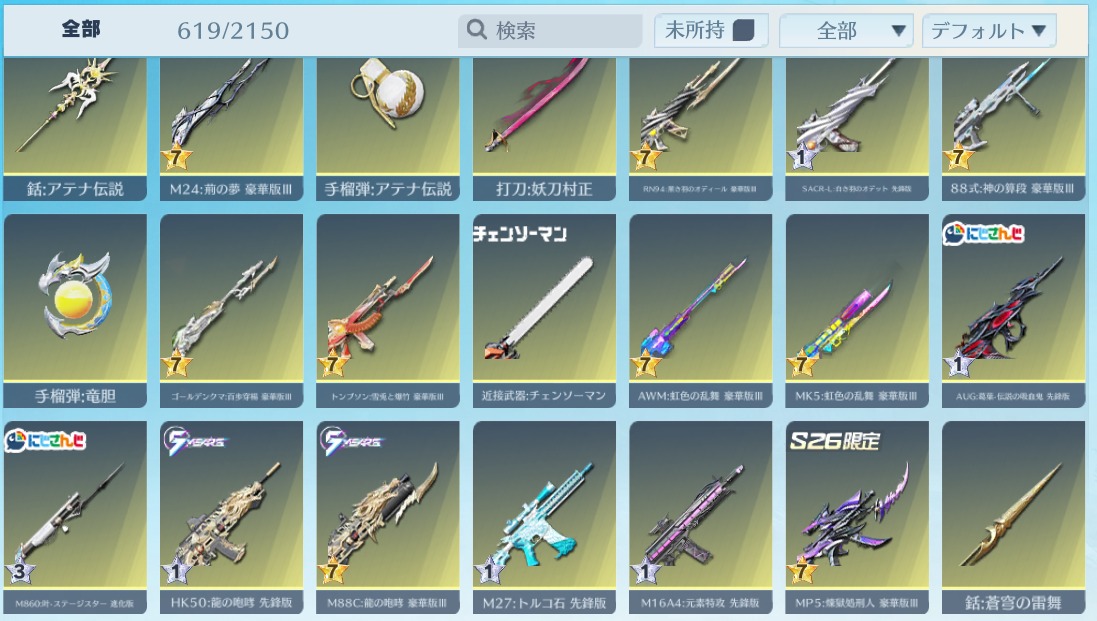Select the MK5:虹色の乱舞 rainbow skin
Viewport: 1097px width, 621px height.
coord(857,310)
